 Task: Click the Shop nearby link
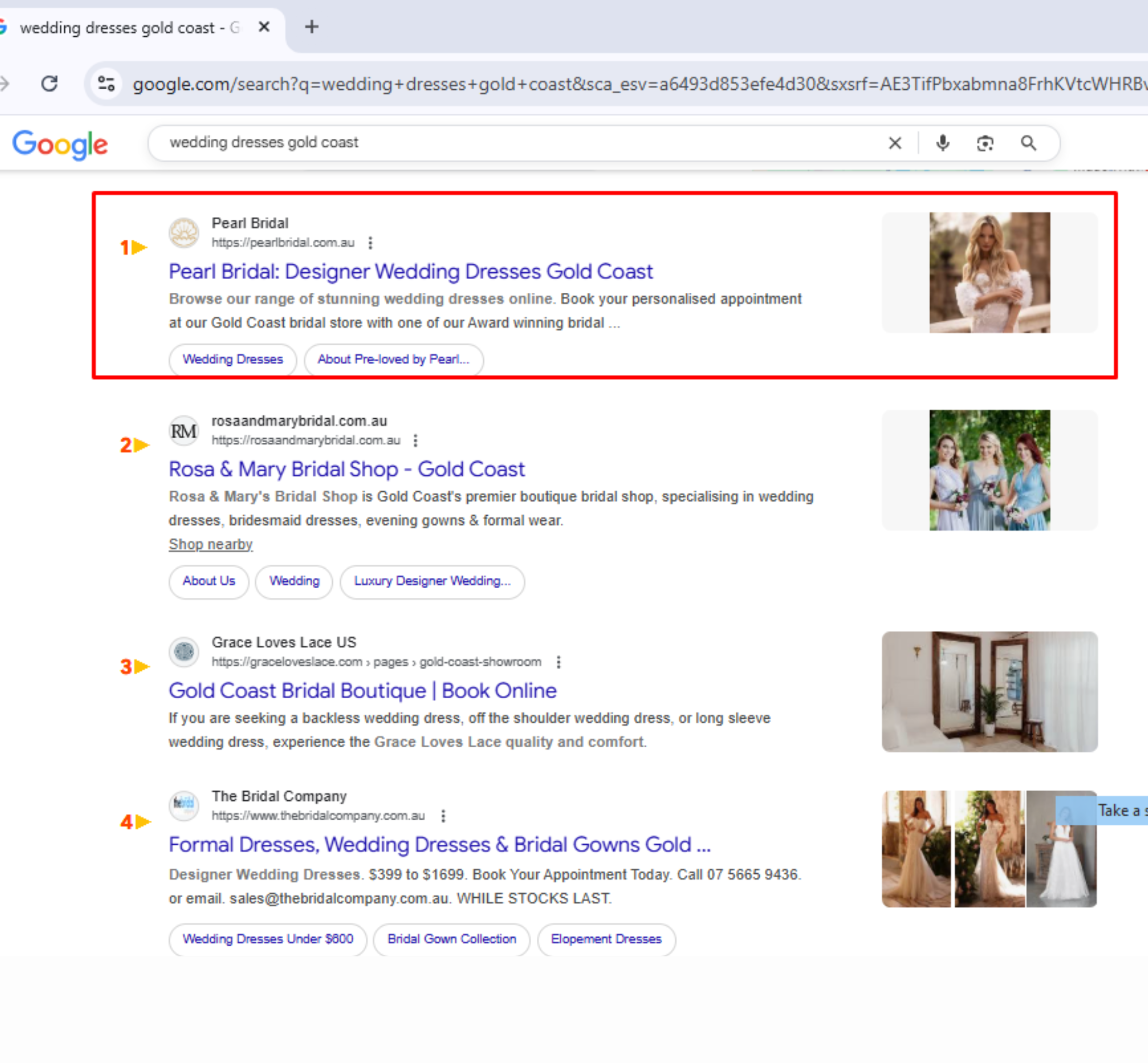coord(211,544)
